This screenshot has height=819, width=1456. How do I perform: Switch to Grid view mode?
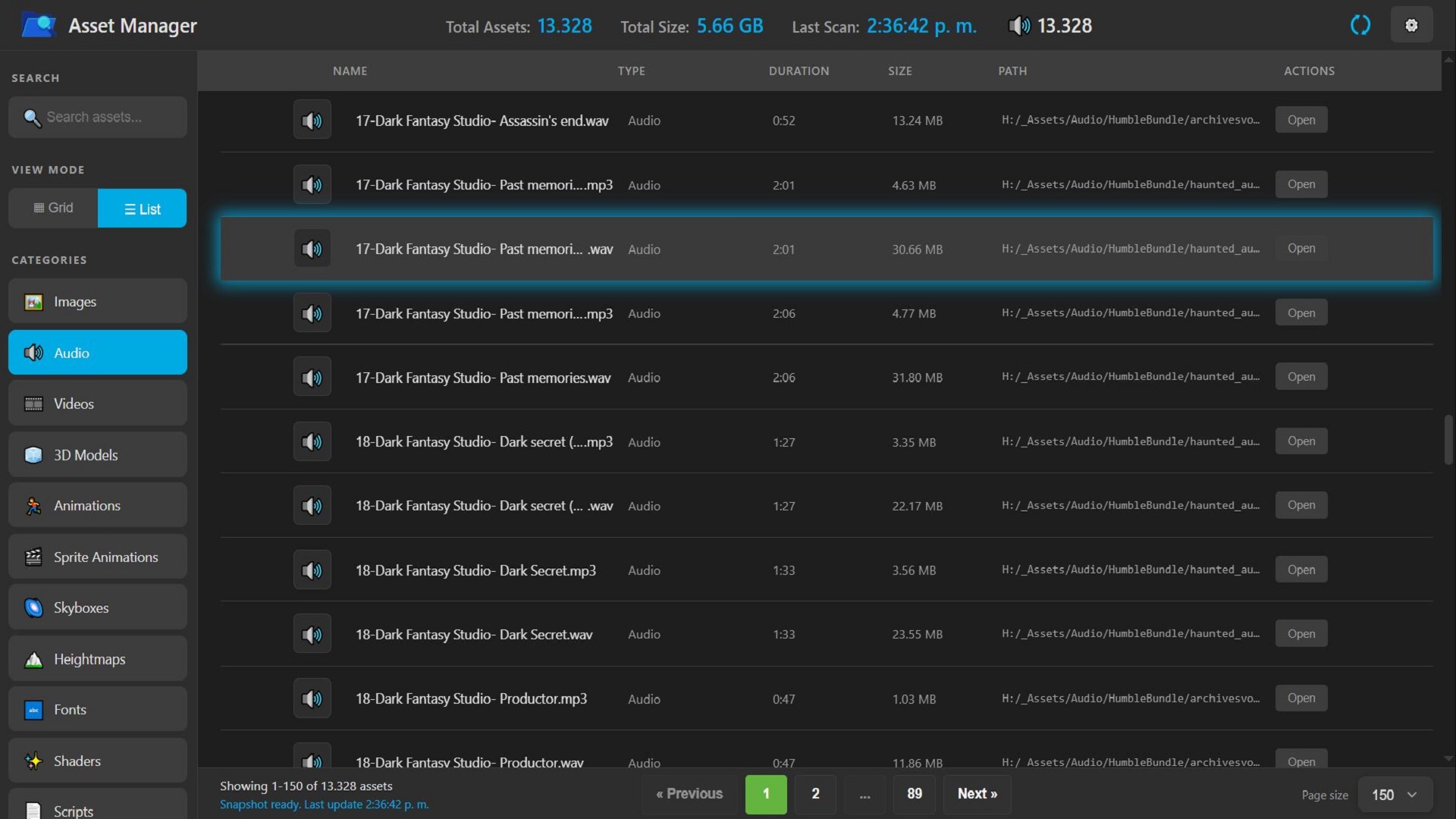[53, 208]
